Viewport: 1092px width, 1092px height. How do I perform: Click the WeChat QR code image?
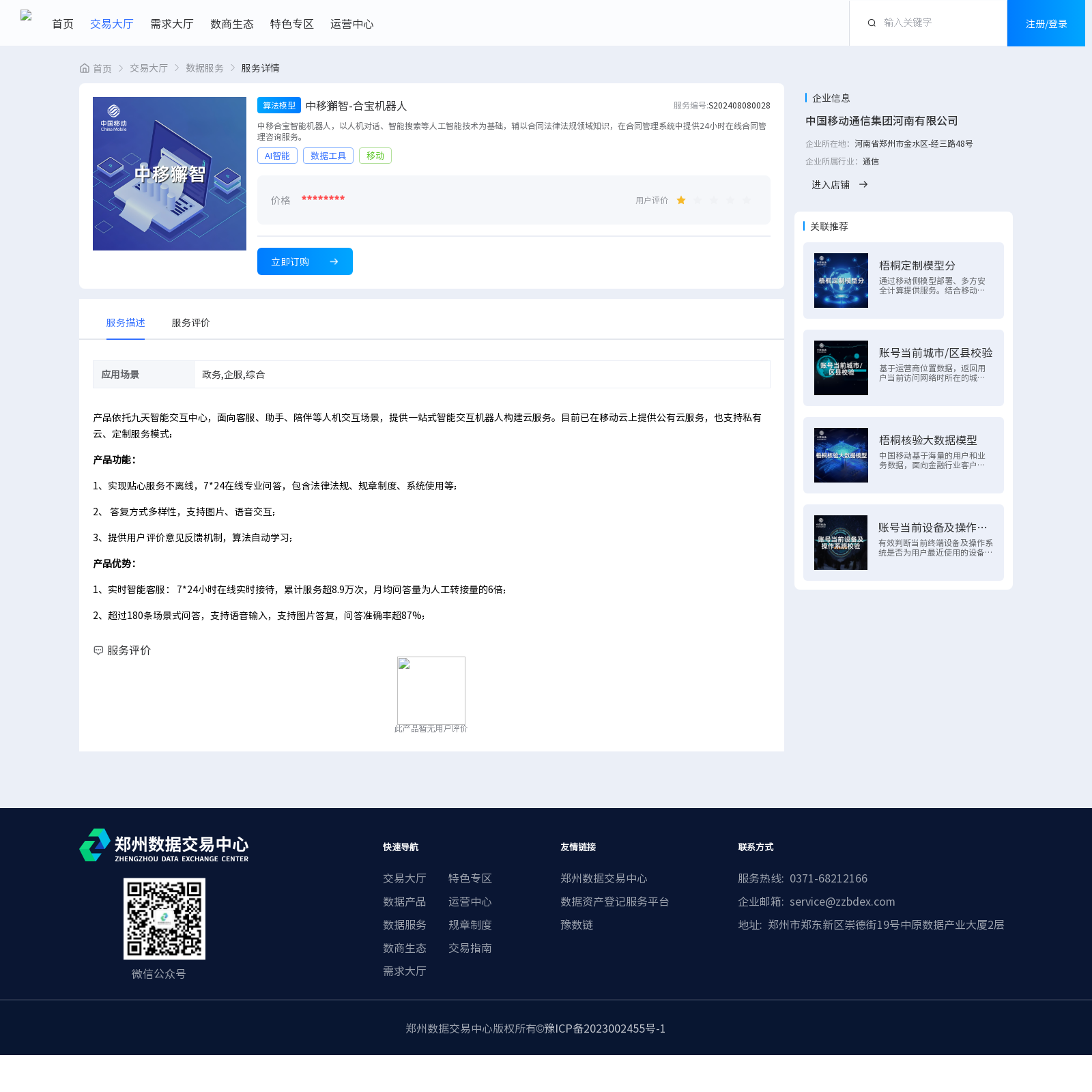pos(164,919)
